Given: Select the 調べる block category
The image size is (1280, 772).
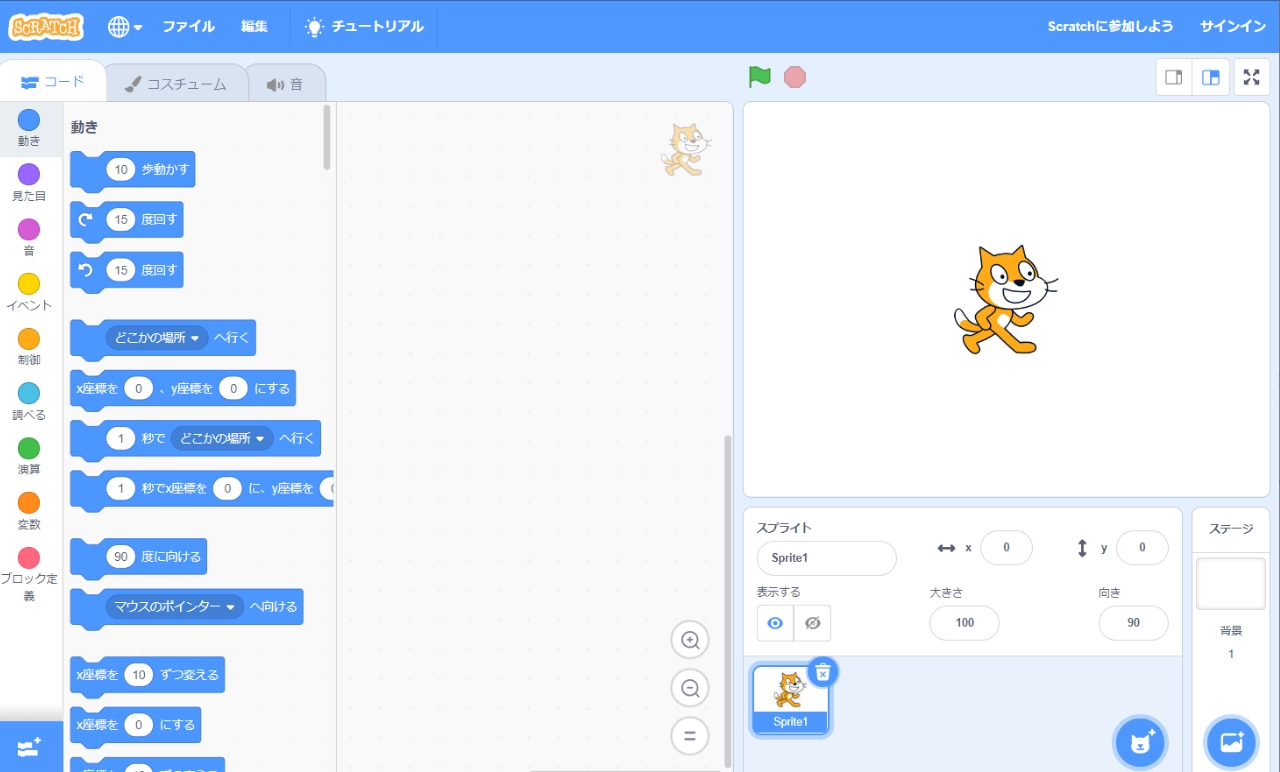Looking at the screenshot, I should pyautogui.click(x=29, y=402).
